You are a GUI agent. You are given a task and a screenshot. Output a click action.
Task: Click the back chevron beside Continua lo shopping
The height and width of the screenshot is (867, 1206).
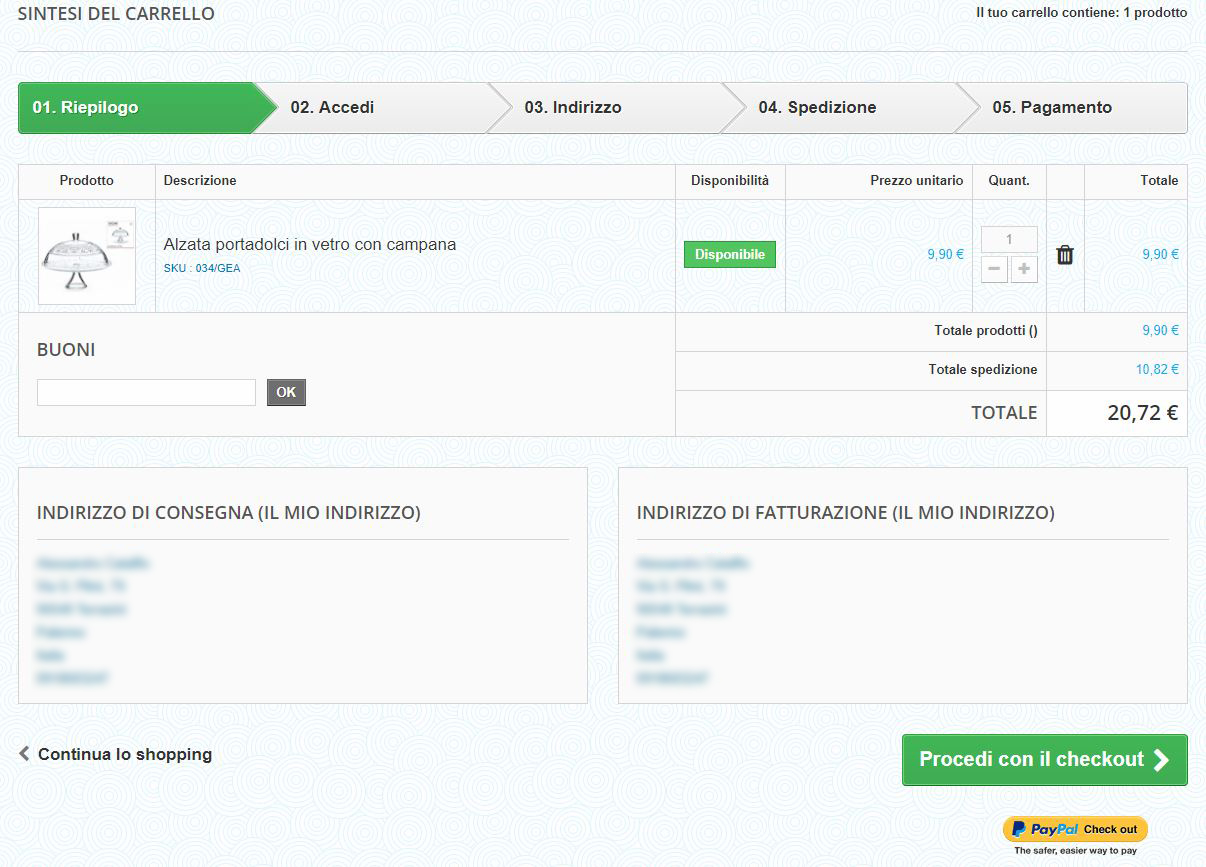24,754
